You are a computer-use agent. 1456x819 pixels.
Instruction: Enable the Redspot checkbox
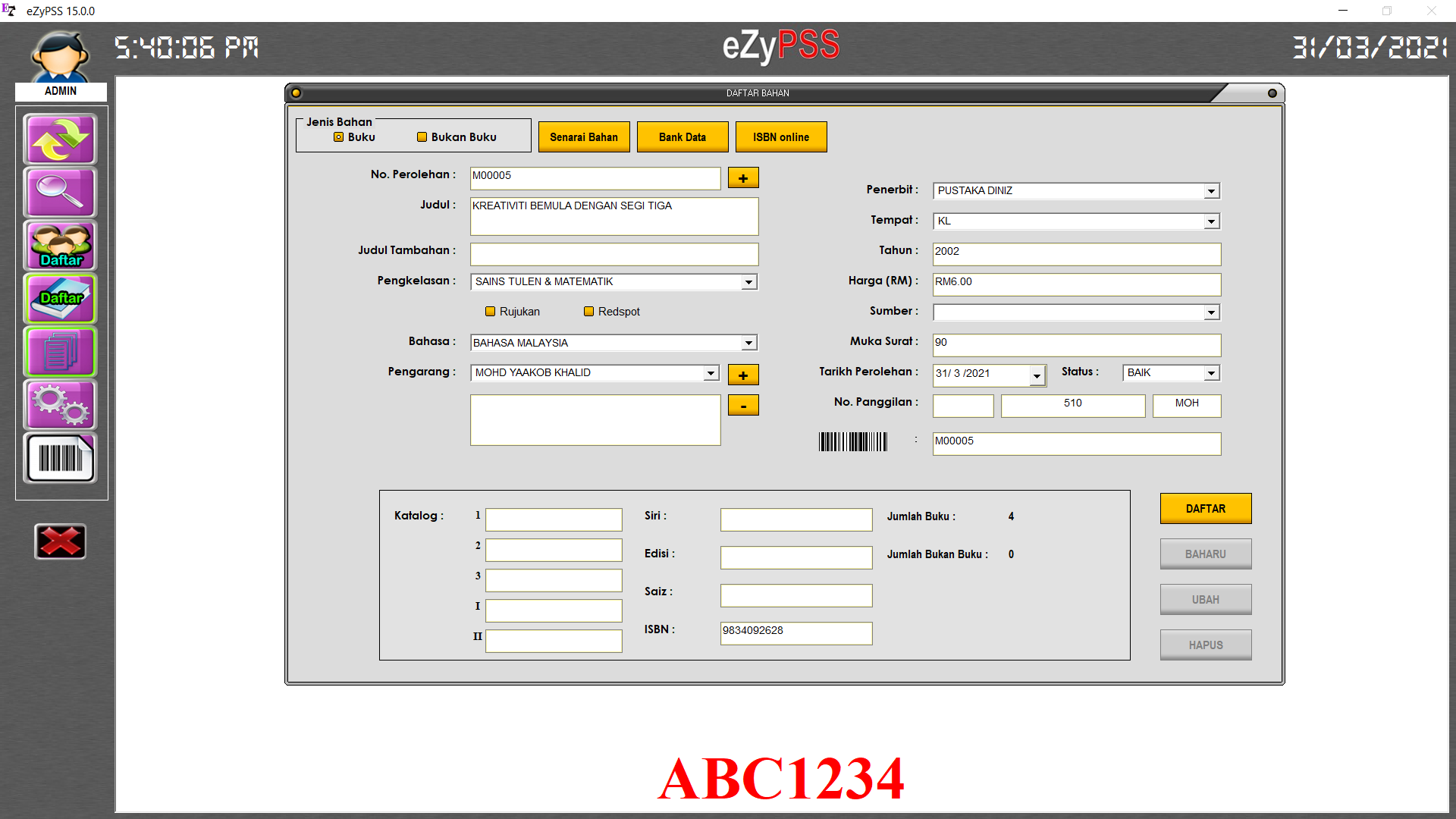588,312
